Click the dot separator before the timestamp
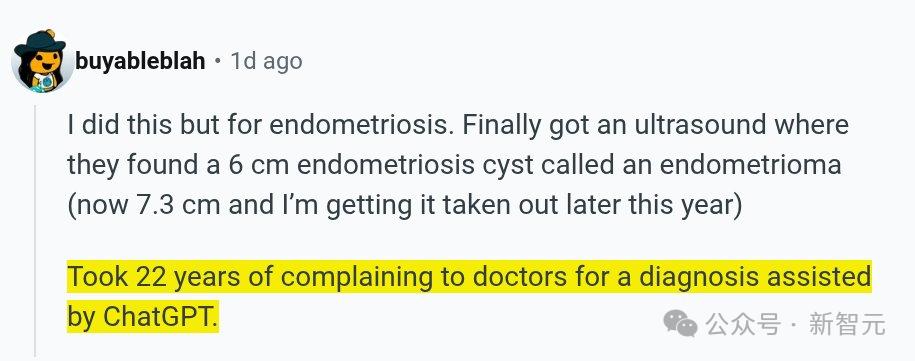The width and height of the screenshot is (915, 361). [218, 61]
